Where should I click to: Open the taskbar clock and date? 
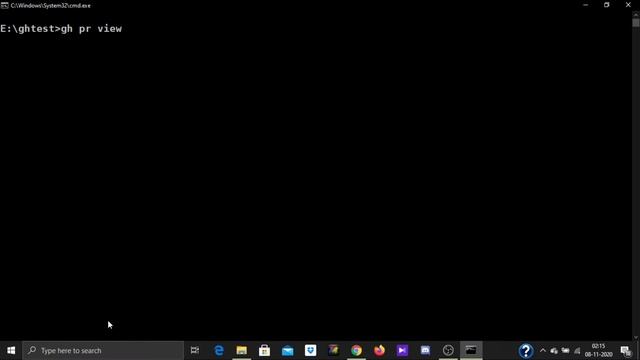click(598, 350)
